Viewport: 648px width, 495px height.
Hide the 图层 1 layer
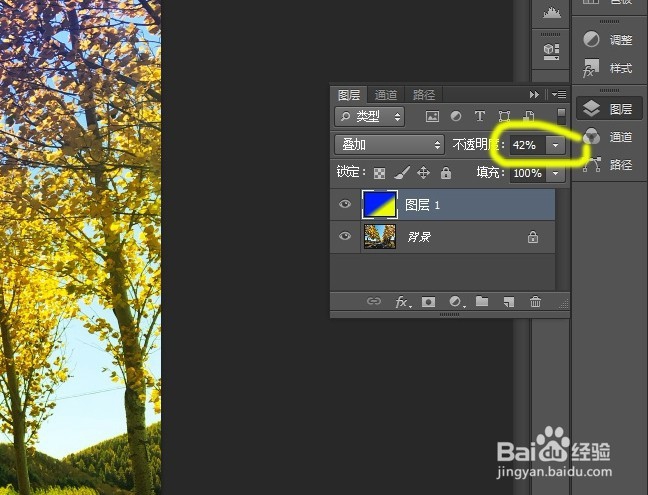345,204
